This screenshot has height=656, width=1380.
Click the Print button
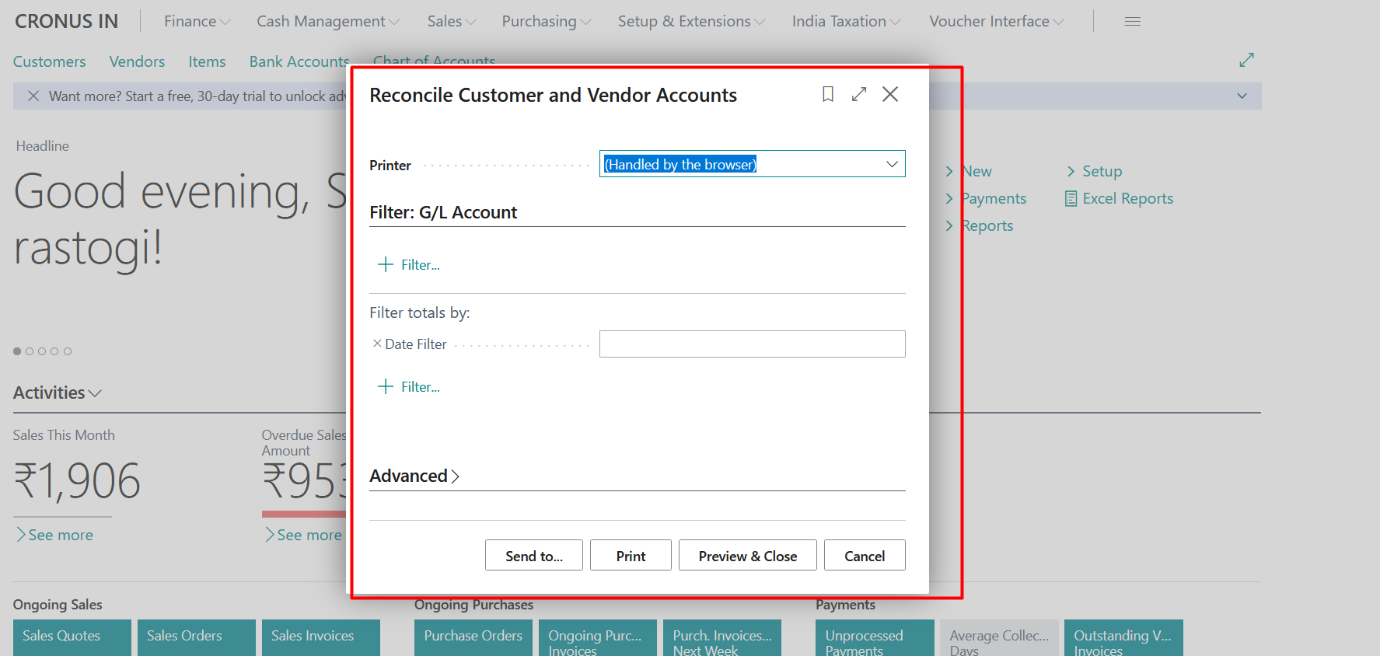pos(630,555)
